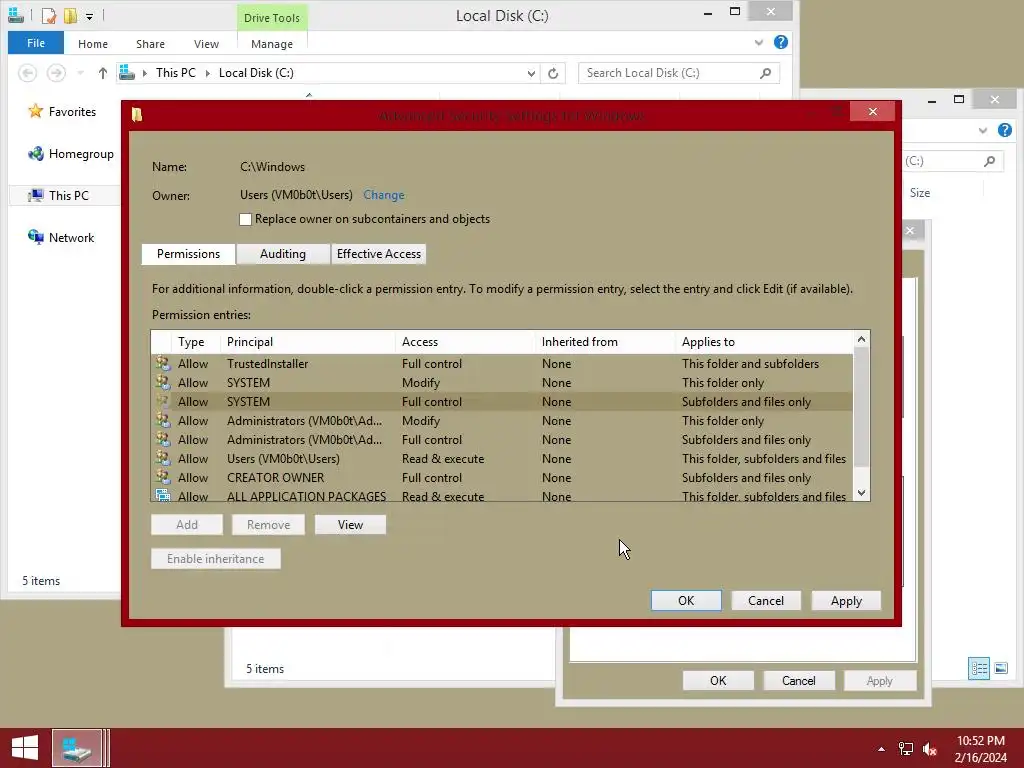Select Users (VM0b0t\Users) permission entry
Viewport: 1024px width, 768px height.
click(x=502, y=458)
